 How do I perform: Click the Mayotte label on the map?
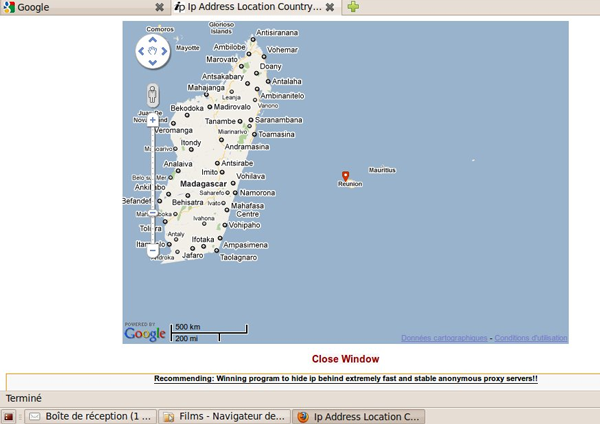click(x=188, y=48)
